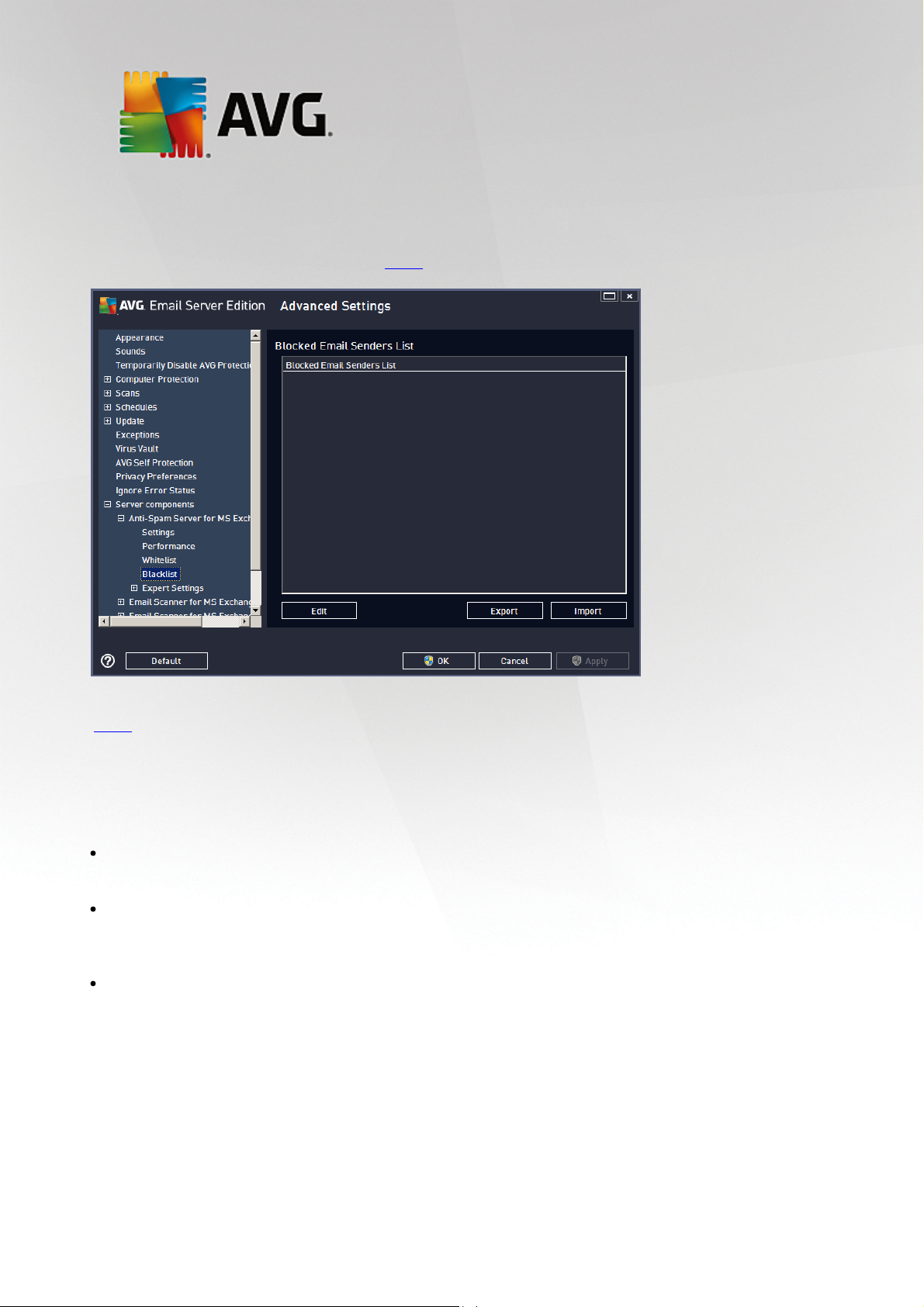Select Privacy Preferences item
Image resolution: width=924 pixels, height=1307 pixels.
tap(156, 477)
